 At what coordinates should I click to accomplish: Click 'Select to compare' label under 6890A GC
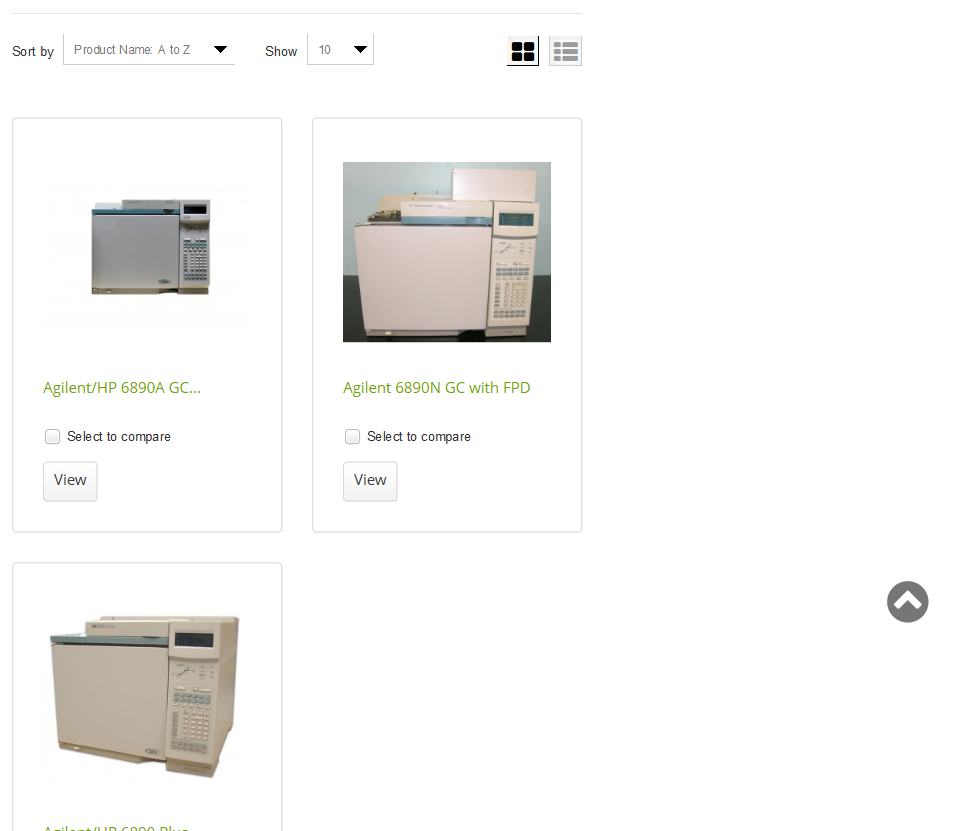coord(119,437)
